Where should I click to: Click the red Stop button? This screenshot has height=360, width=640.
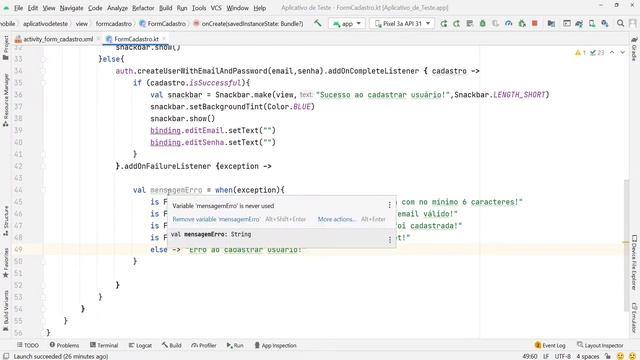click(535, 24)
